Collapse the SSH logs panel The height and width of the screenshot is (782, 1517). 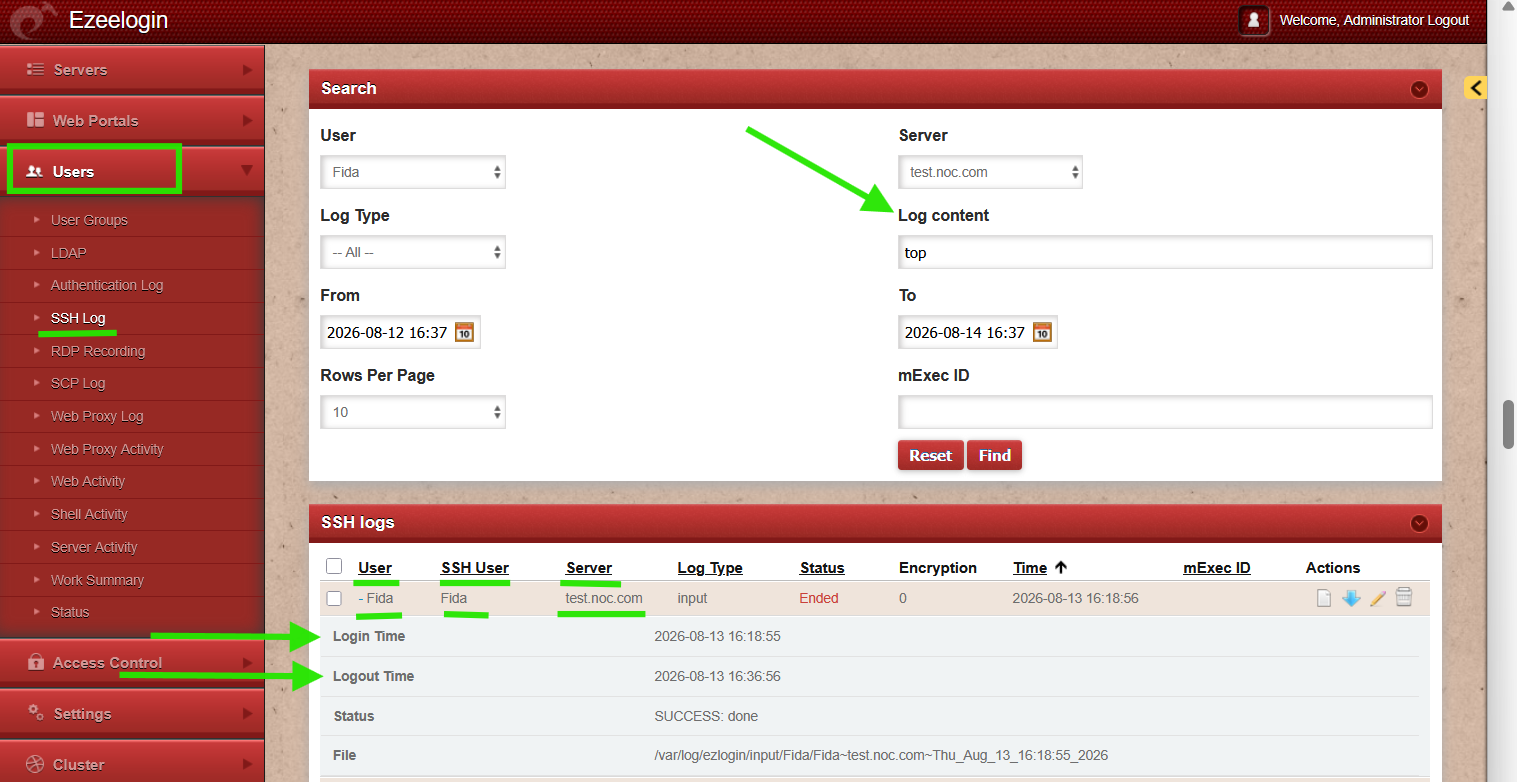[1419, 523]
